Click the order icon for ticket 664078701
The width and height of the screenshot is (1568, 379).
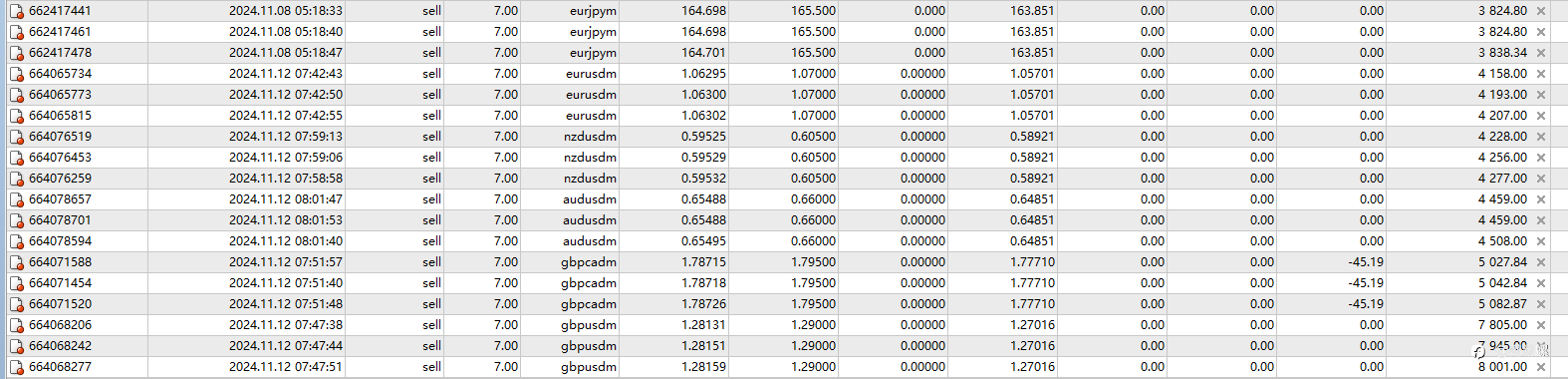16,220
